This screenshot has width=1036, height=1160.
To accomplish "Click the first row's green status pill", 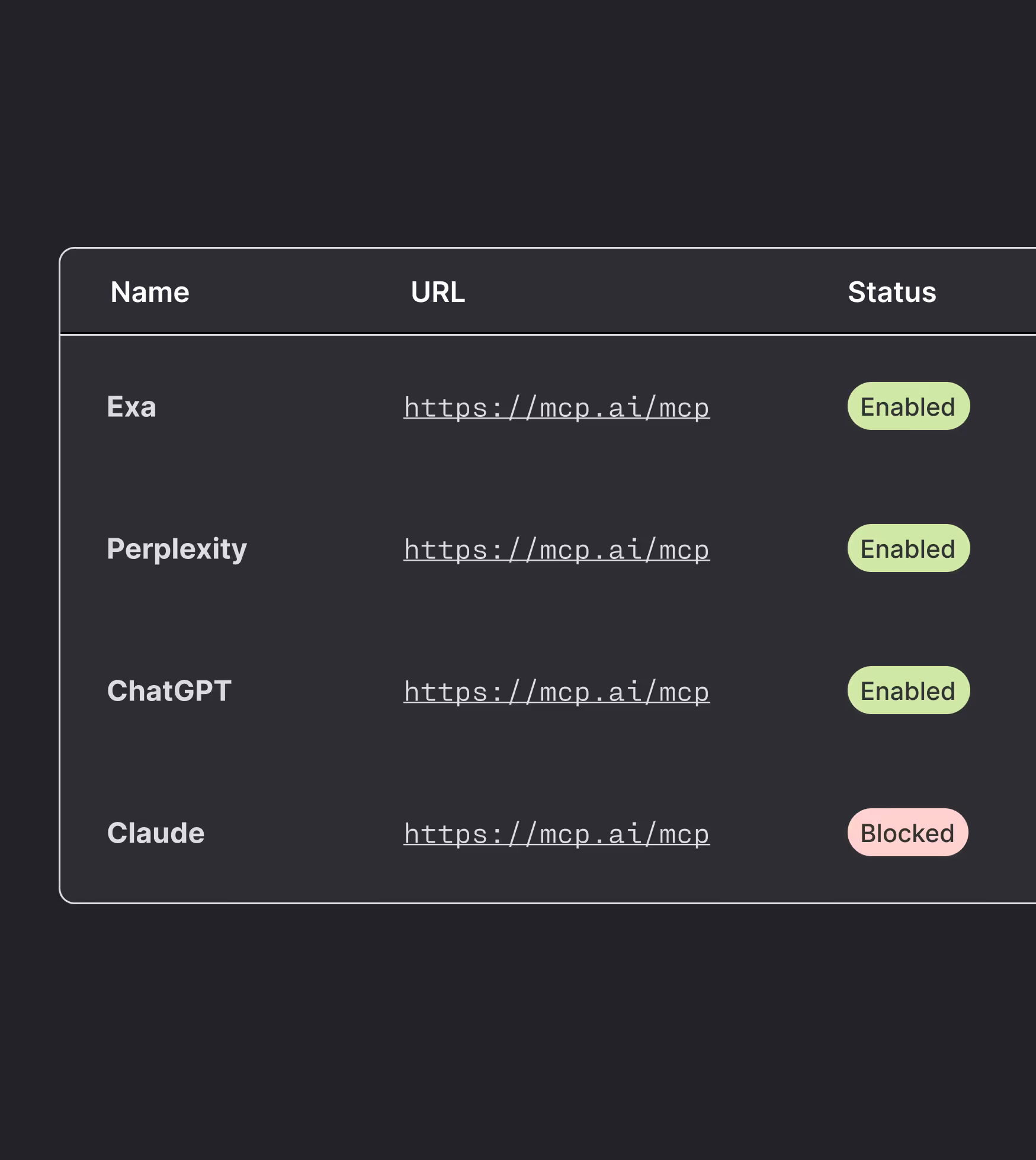I will [x=908, y=407].
